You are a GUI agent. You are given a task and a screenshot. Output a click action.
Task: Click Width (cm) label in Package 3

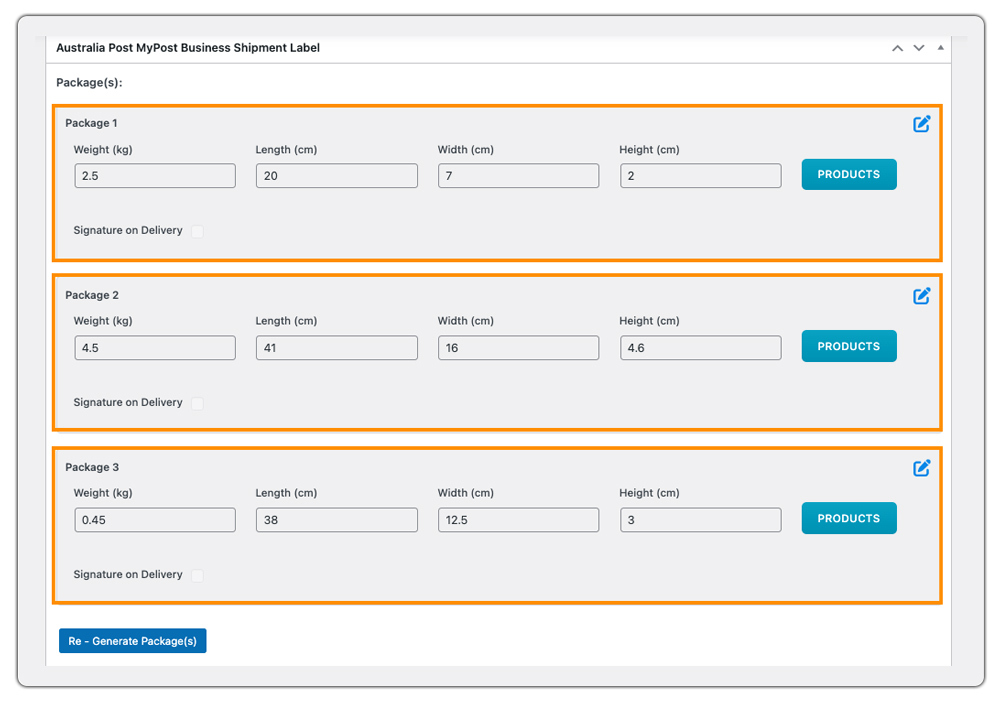[x=466, y=493]
